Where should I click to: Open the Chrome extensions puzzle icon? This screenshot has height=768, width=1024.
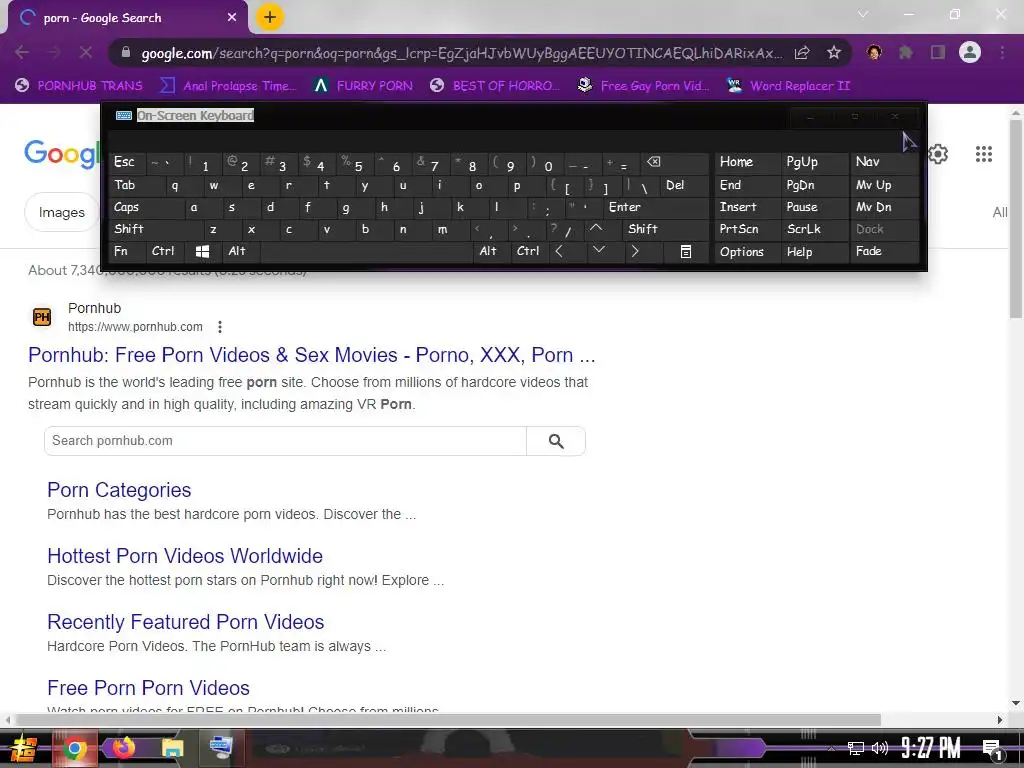905,52
